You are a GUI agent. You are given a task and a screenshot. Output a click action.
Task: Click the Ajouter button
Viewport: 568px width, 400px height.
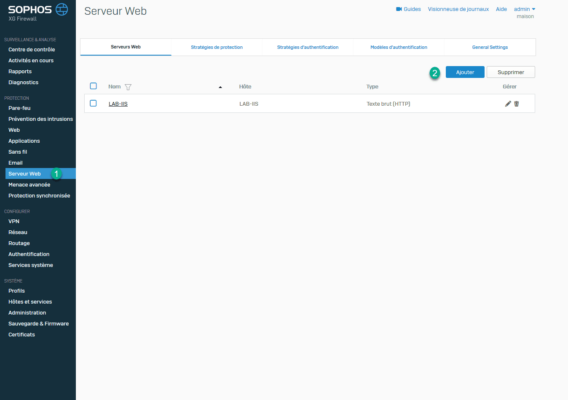(x=465, y=72)
